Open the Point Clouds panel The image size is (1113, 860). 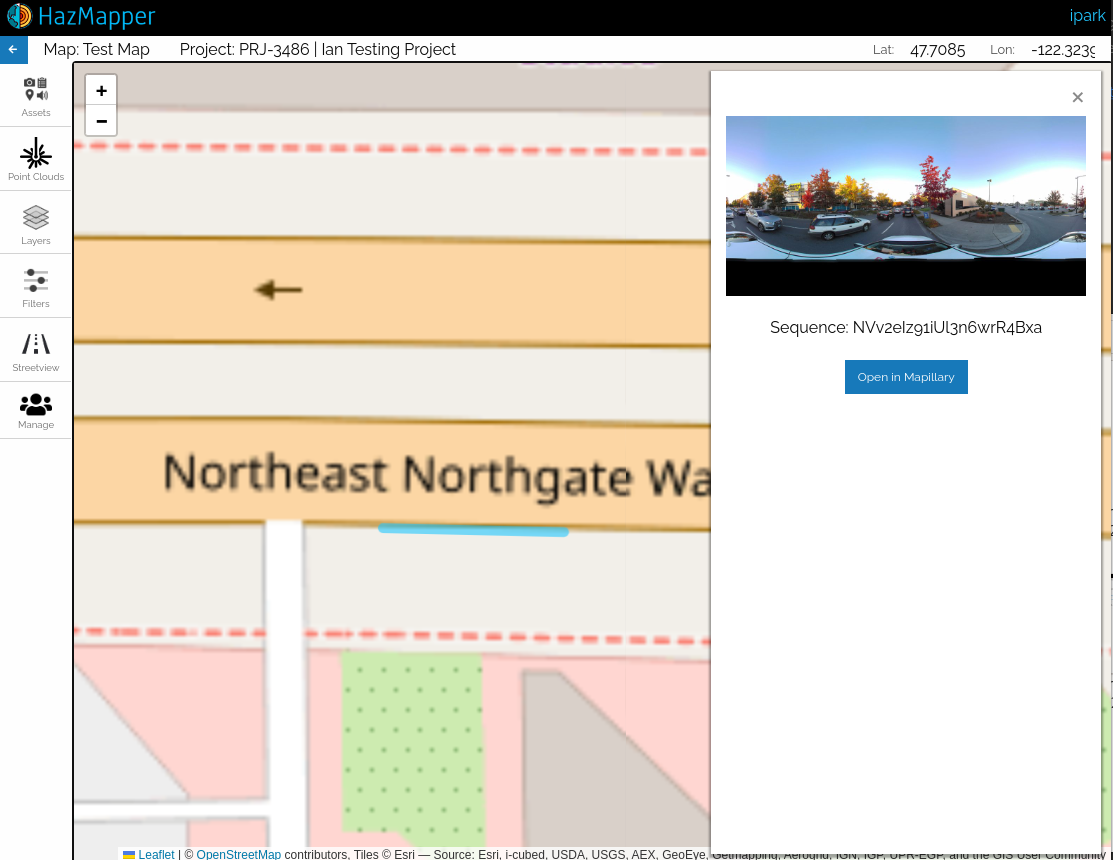click(36, 160)
